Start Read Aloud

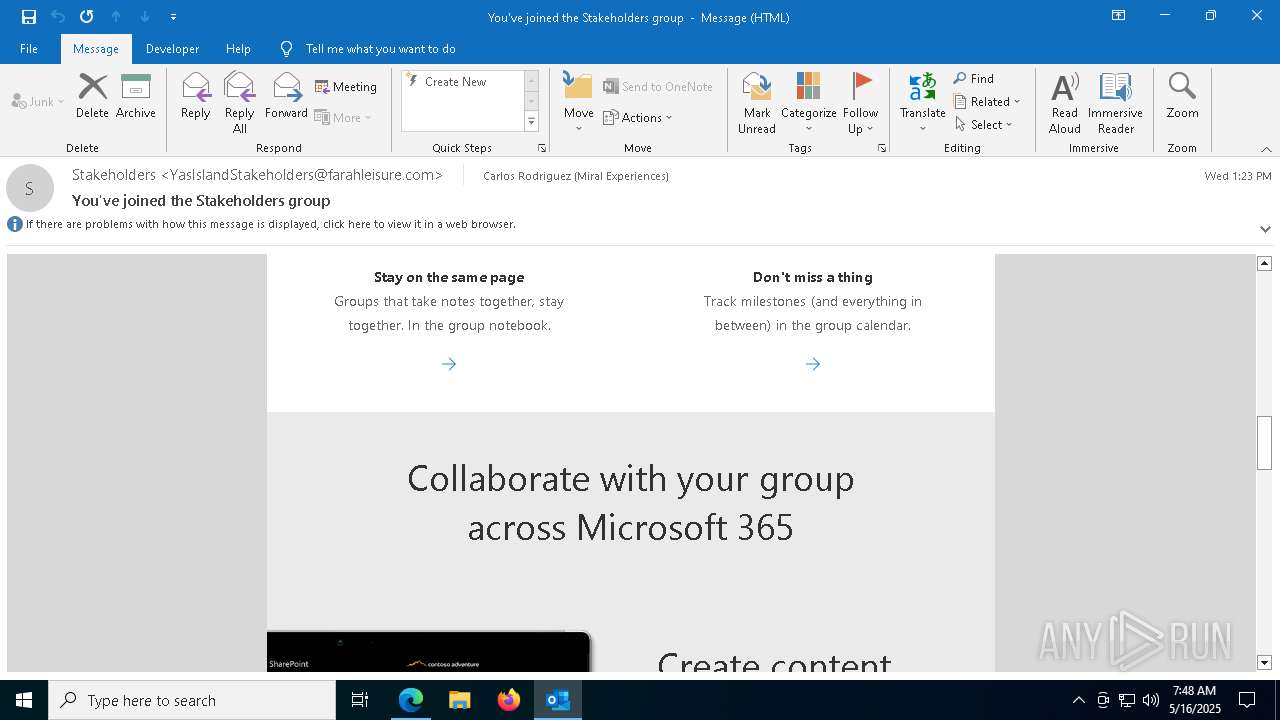1064,103
